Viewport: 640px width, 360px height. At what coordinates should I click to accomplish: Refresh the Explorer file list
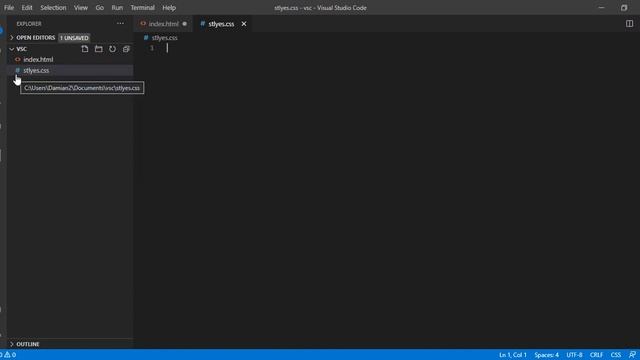[x=112, y=49]
